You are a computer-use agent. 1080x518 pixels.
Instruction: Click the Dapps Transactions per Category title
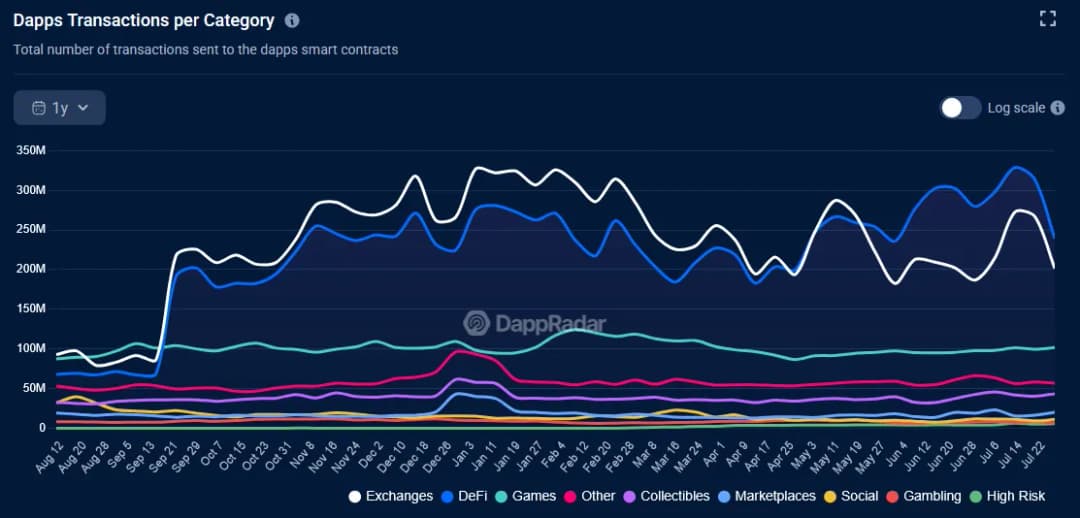pyautogui.click(x=143, y=20)
